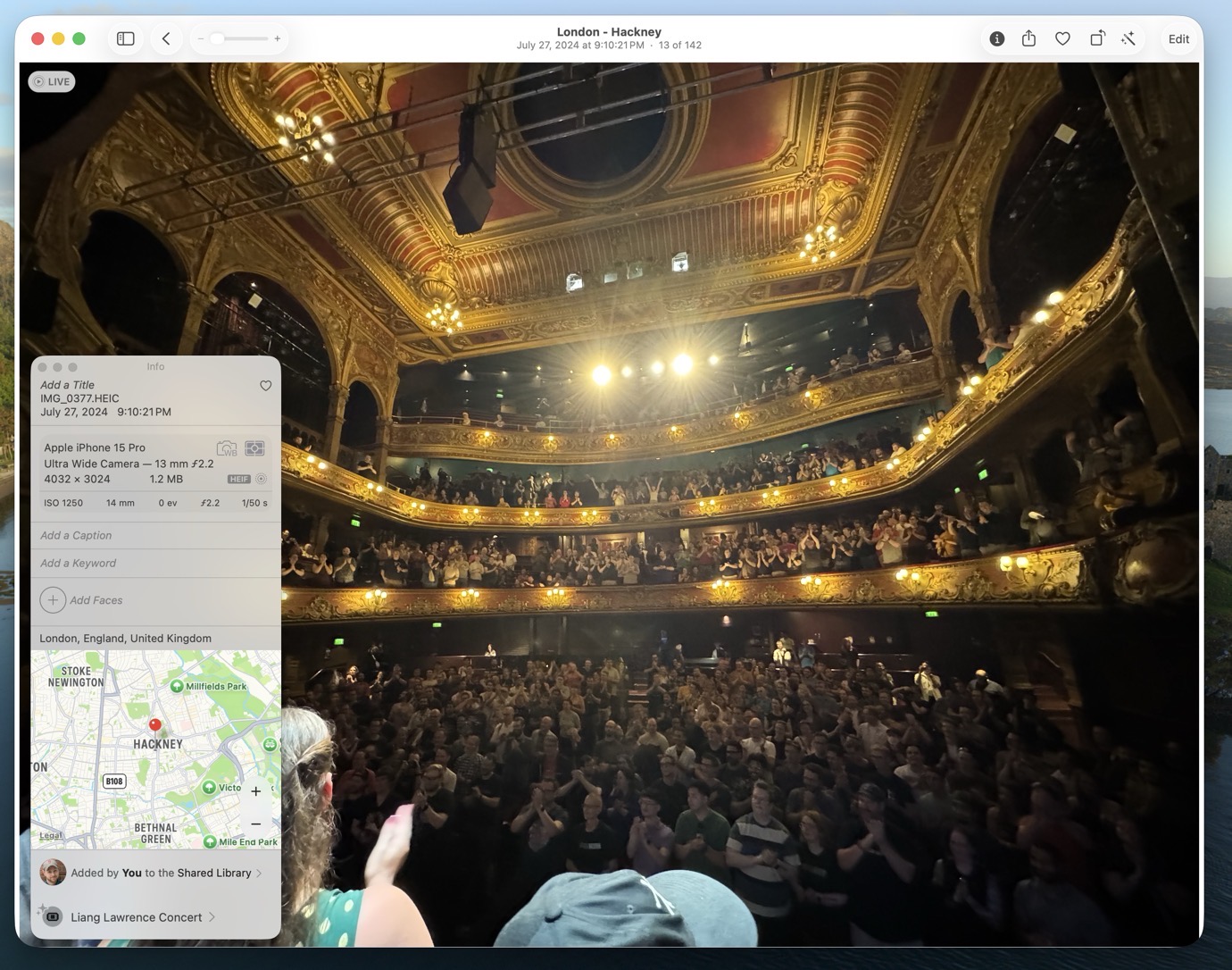Toggle the sidebar visibility button
This screenshot has height=970, width=1232.
pyautogui.click(x=126, y=38)
